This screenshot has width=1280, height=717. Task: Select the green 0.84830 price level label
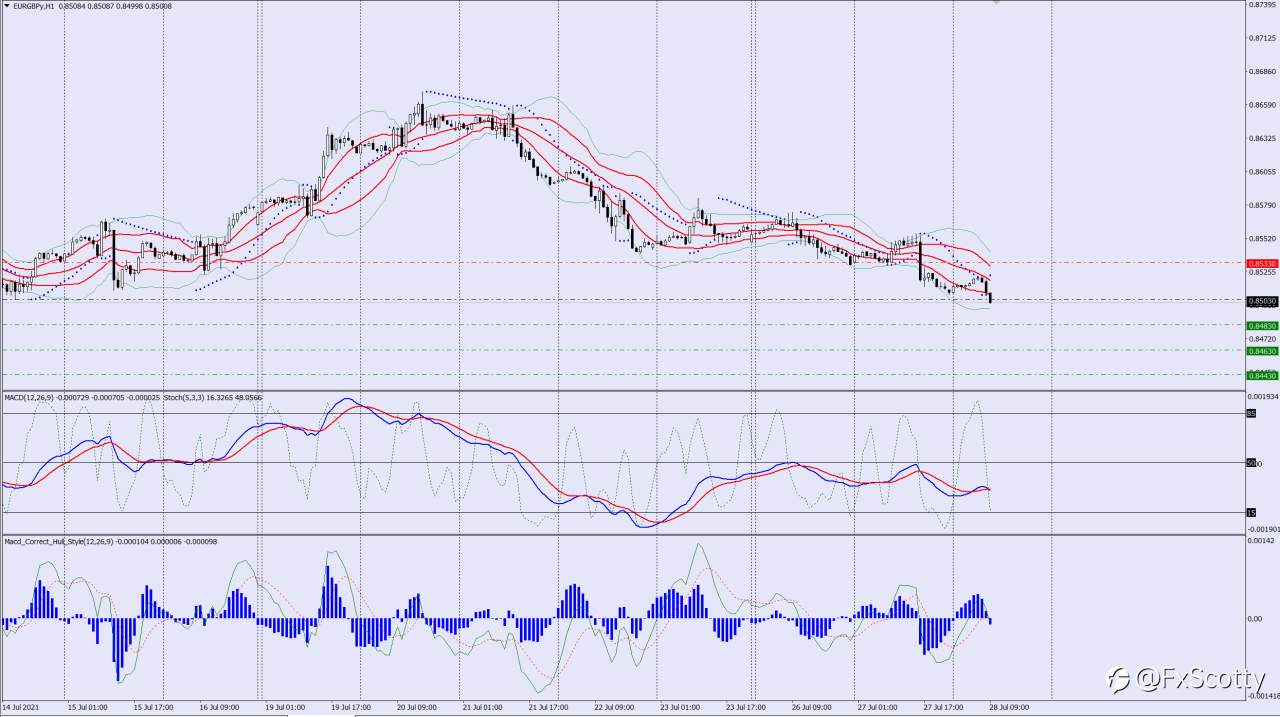pyautogui.click(x=1263, y=325)
